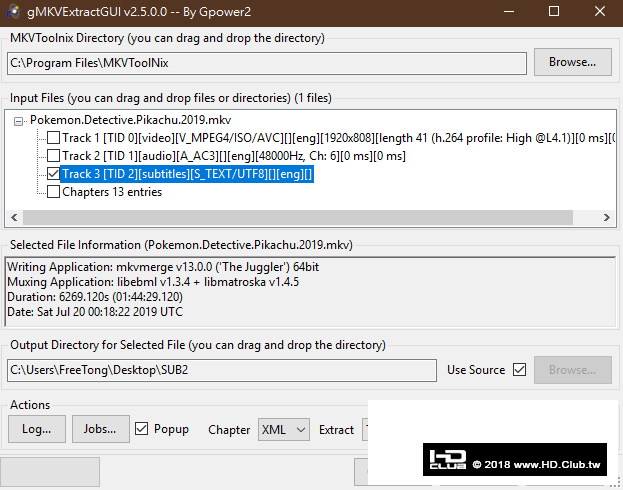Maximize the gMKVExtractGUI window
Viewport: 623px width, 490px height.
(554, 12)
